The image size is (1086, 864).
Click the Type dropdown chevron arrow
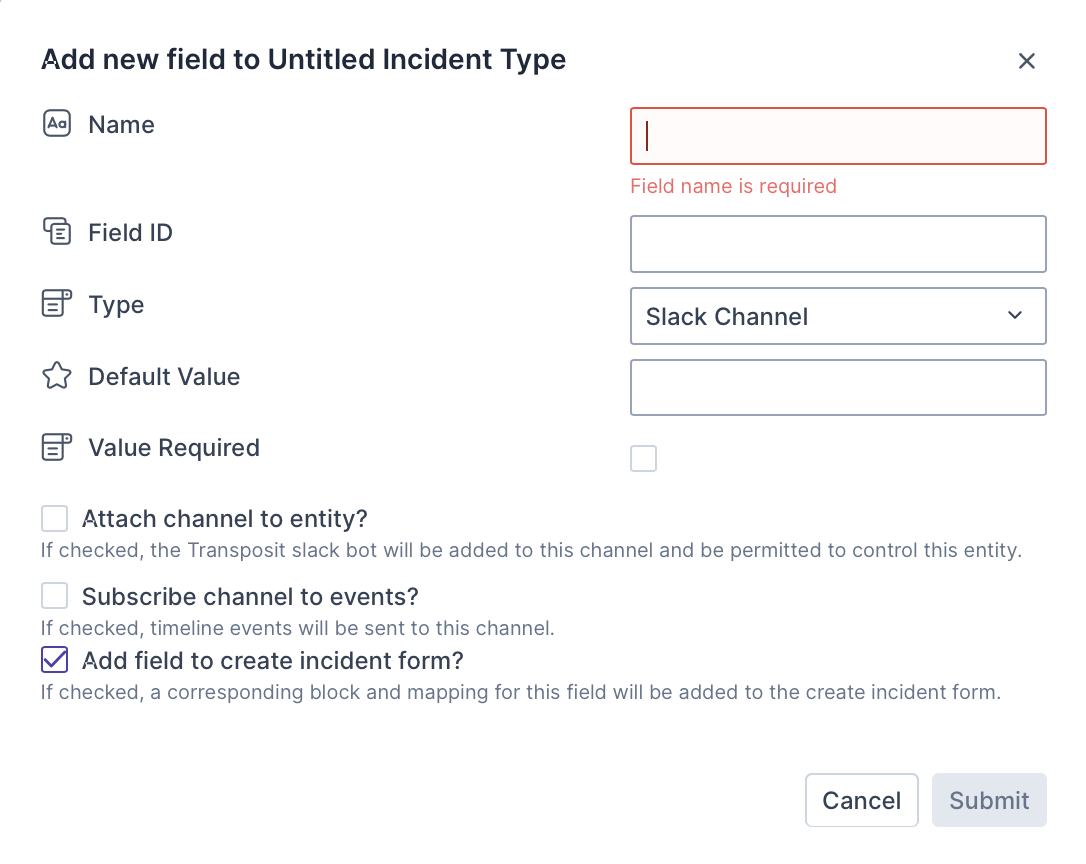(x=1015, y=316)
